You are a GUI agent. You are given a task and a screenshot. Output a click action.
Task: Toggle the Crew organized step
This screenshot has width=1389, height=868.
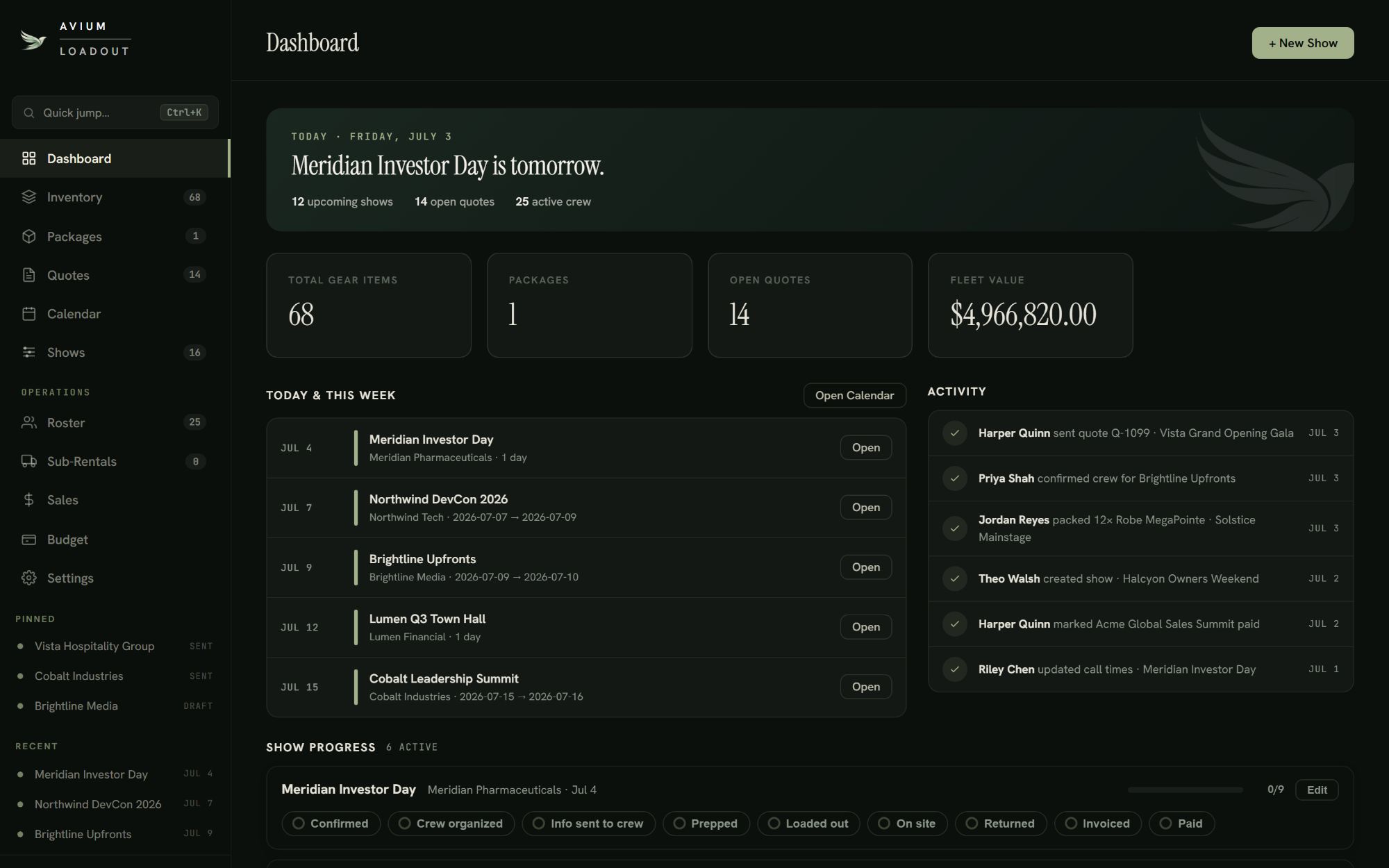coord(451,824)
